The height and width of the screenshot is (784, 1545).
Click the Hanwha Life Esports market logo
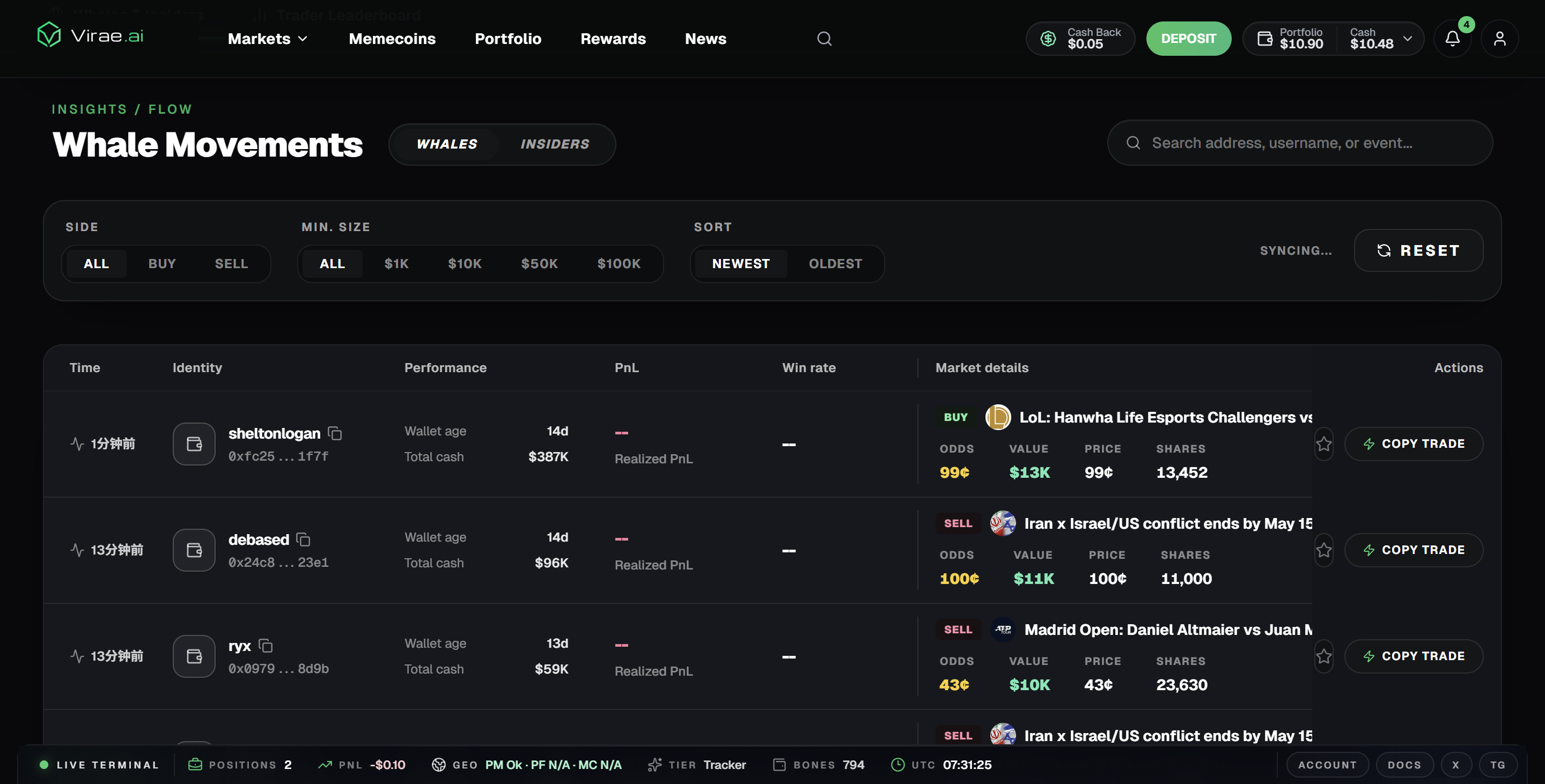pos(998,417)
